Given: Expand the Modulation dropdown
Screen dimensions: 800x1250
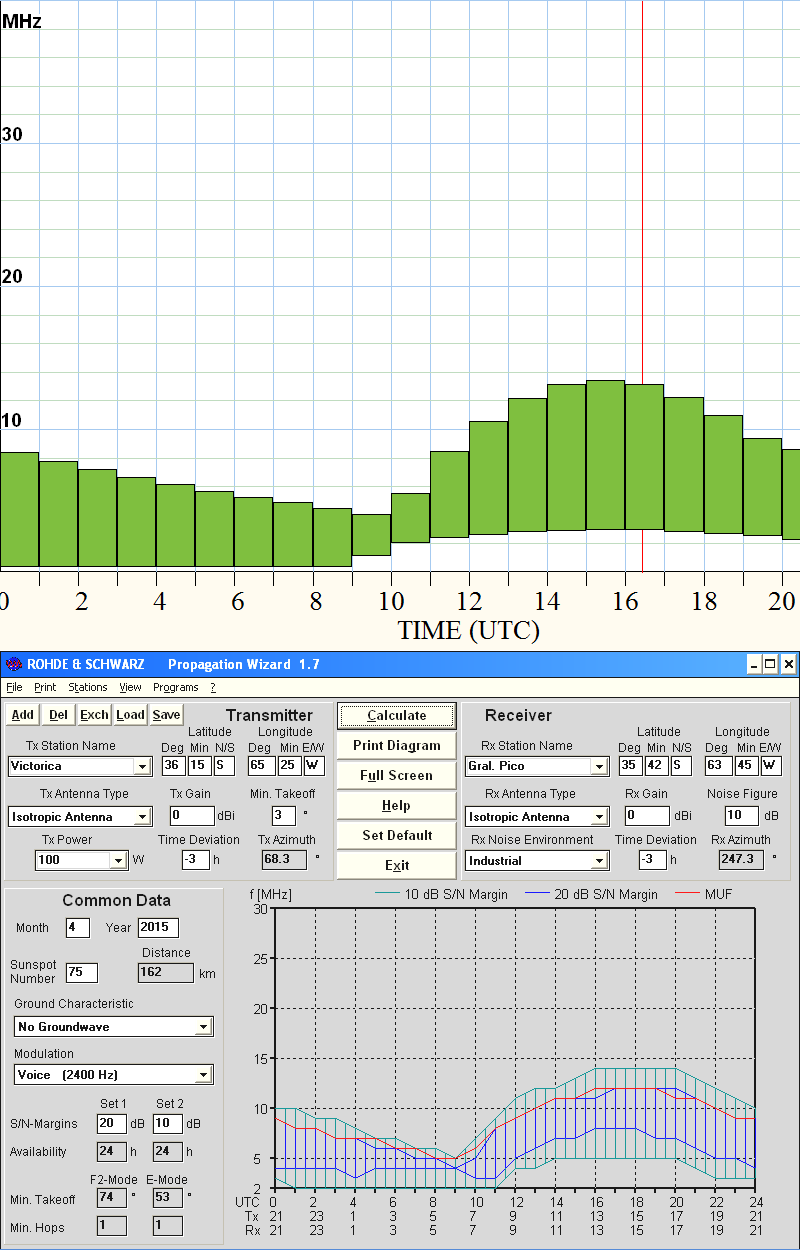Looking at the screenshot, I should 204,1075.
